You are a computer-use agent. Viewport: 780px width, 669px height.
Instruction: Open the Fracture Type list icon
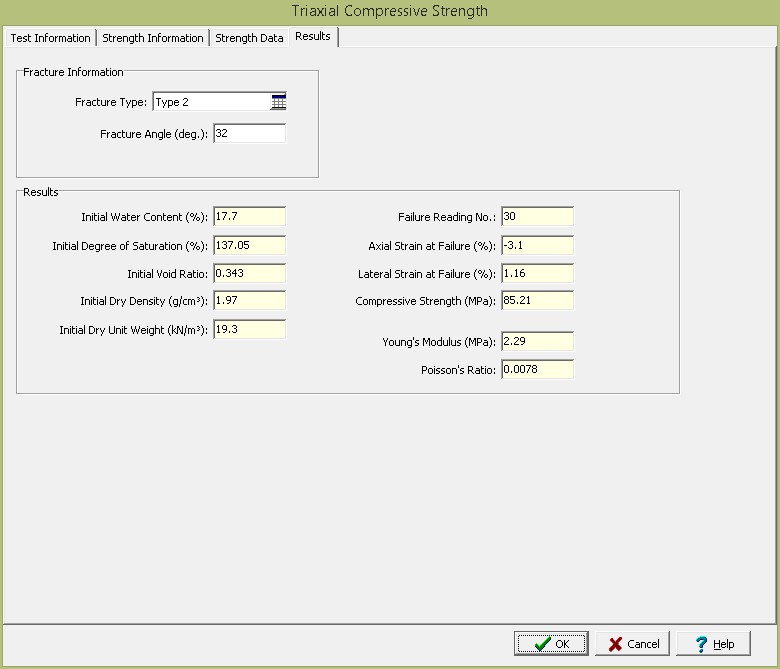pyautogui.click(x=278, y=102)
